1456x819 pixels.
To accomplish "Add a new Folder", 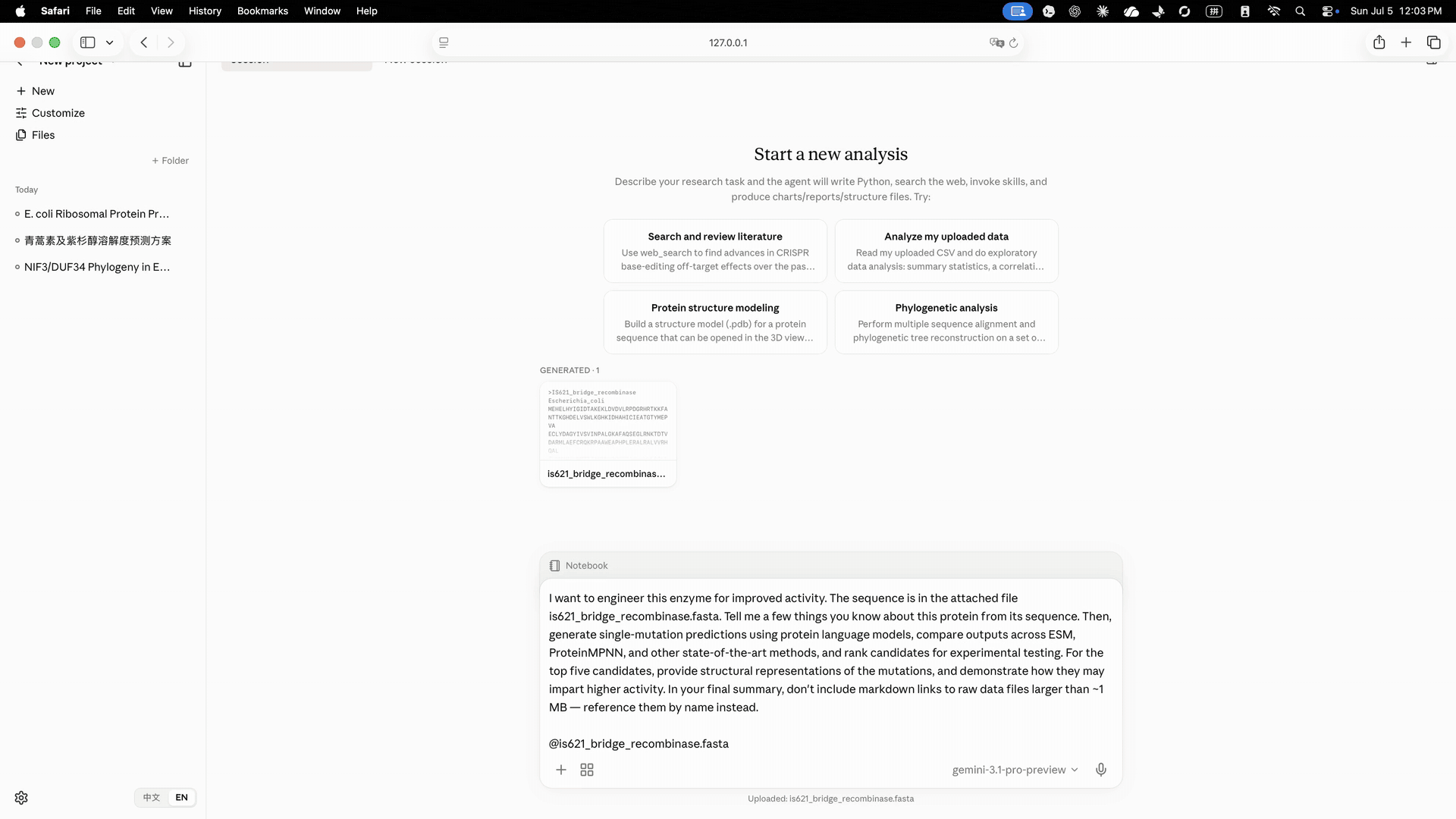I will pos(171,161).
